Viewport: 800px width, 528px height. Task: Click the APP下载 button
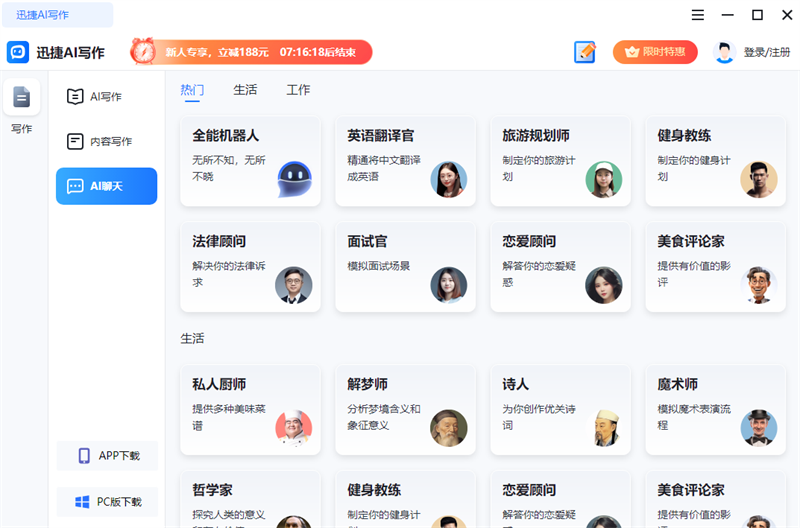tap(107, 456)
